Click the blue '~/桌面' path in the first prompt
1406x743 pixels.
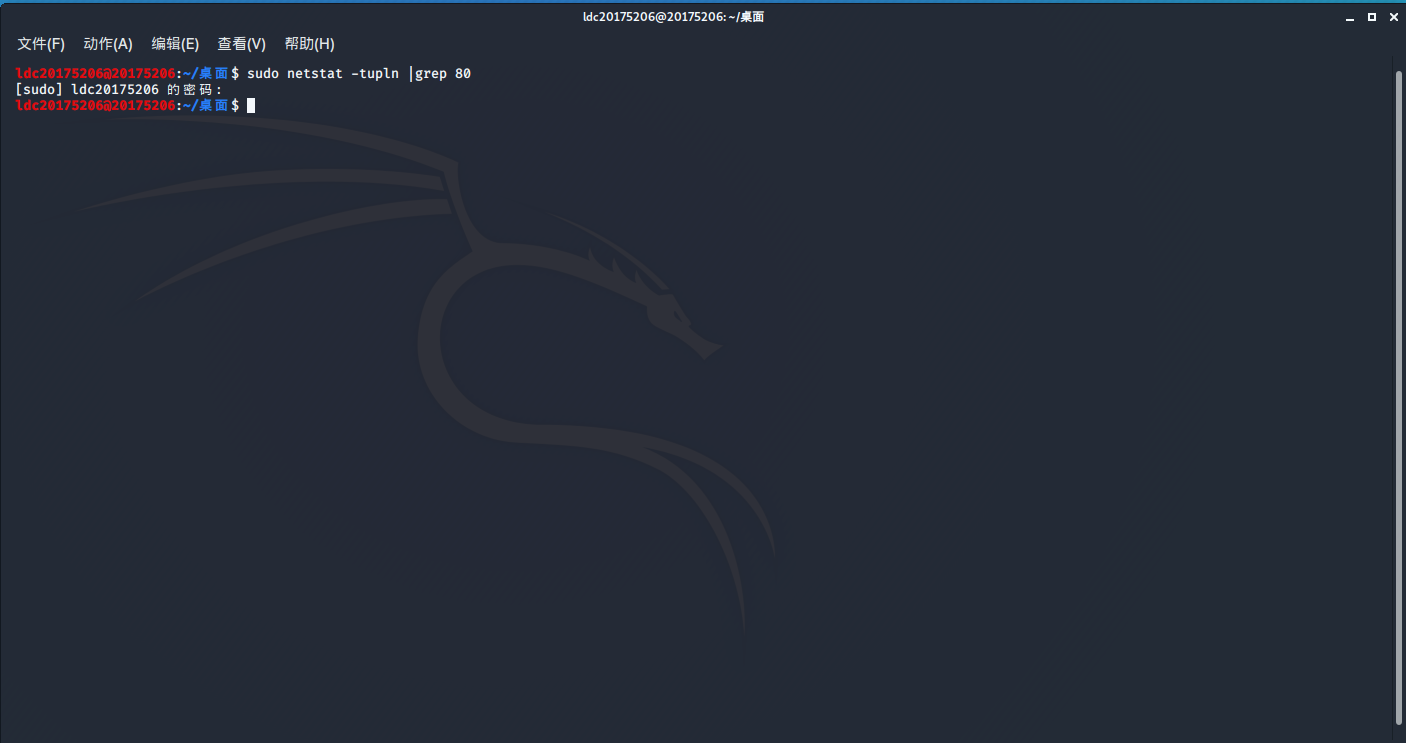tap(205, 74)
